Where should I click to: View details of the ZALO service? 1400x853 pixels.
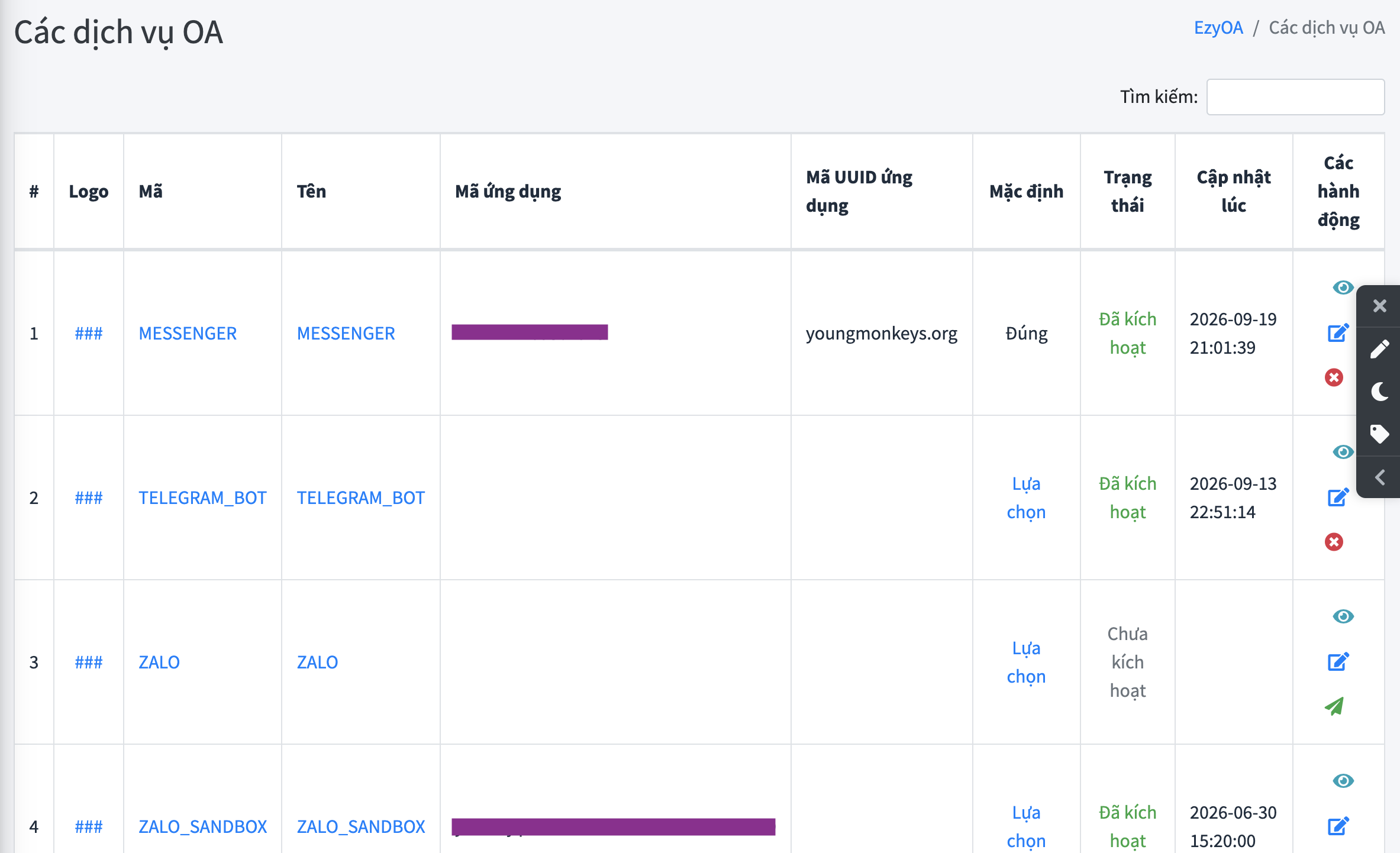(1343, 616)
